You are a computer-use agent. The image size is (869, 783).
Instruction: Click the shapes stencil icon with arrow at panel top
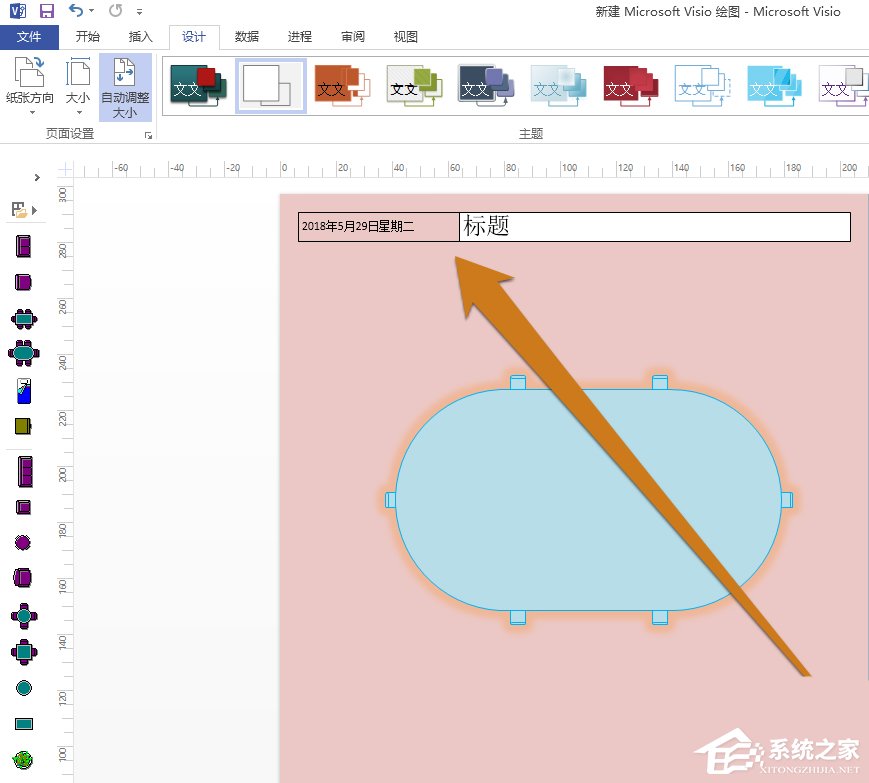tap(20, 210)
